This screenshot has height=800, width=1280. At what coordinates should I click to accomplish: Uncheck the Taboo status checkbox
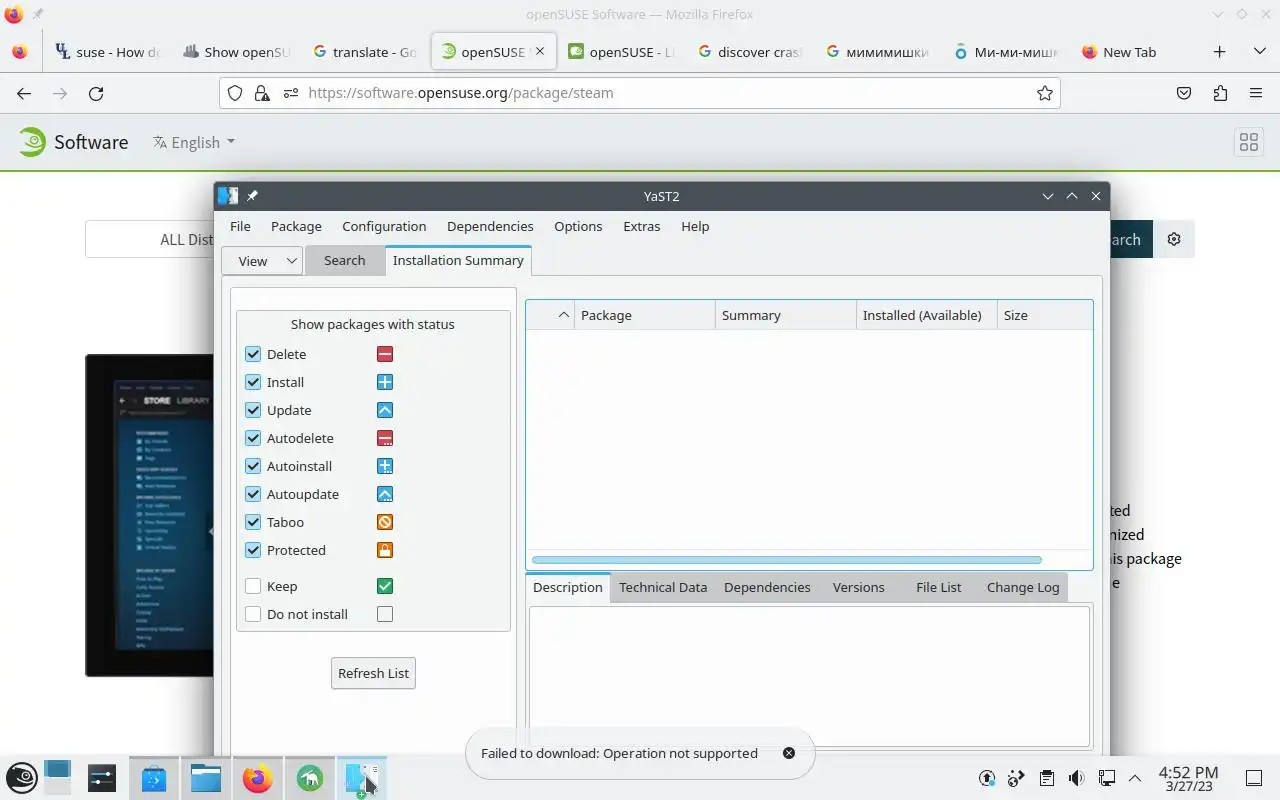(253, 522)
